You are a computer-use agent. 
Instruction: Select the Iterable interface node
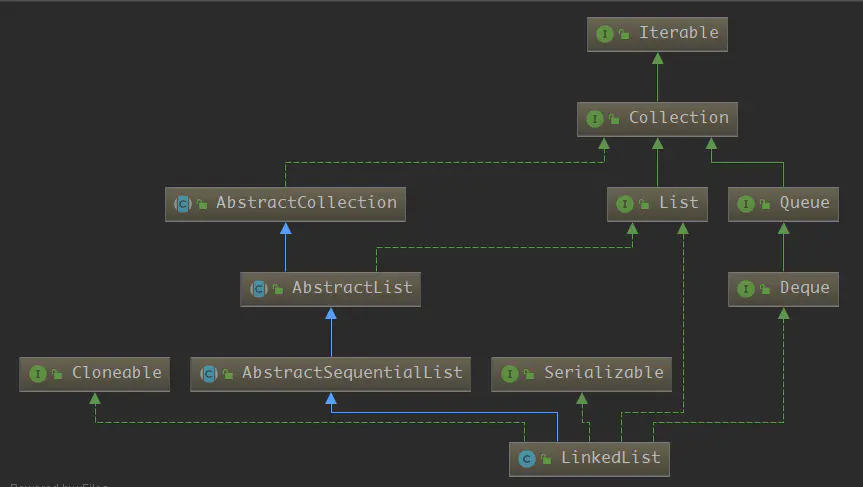pyautogui.click(x=657, y=34)
